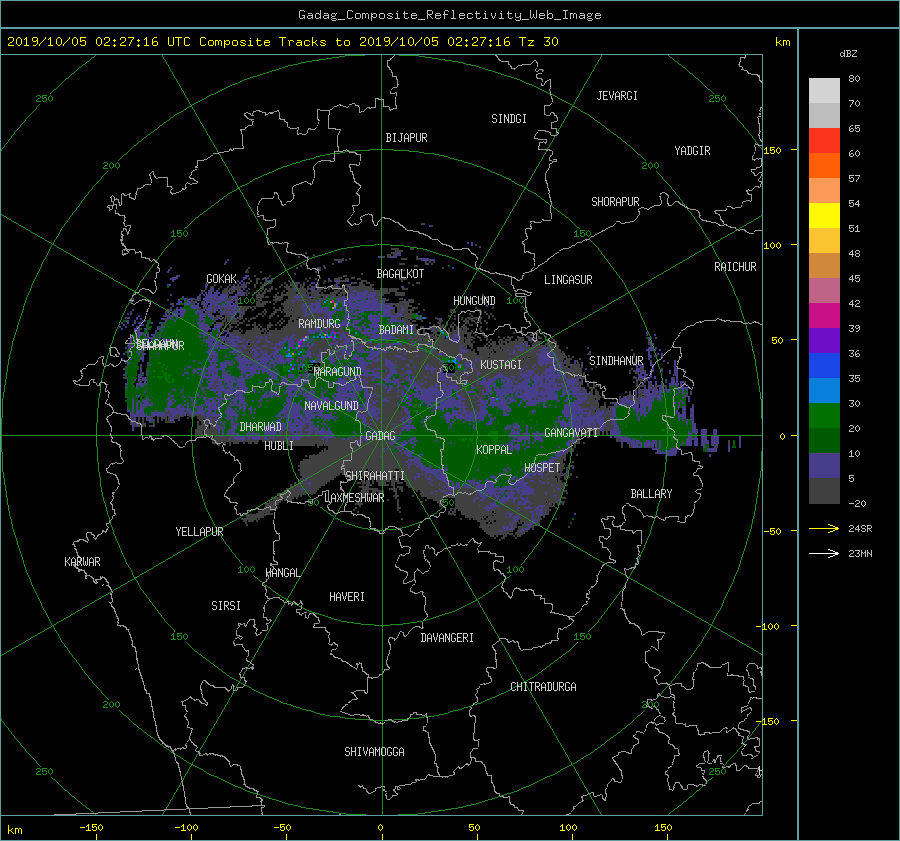Screen dimensions: 900x841
Task: Pick the bright green 20-30 dBZ swatch
Action: tap(824, 416)
